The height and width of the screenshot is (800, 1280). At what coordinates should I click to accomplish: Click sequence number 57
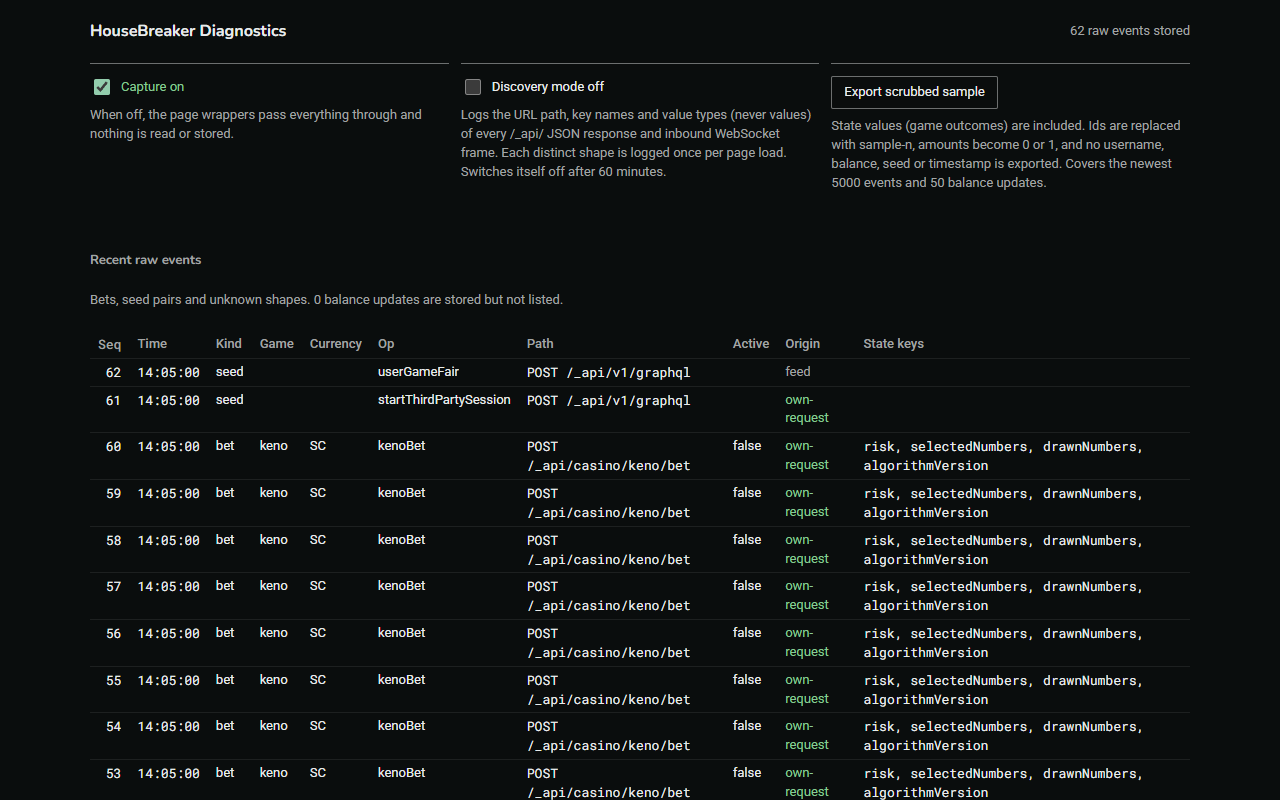point(113,587)
